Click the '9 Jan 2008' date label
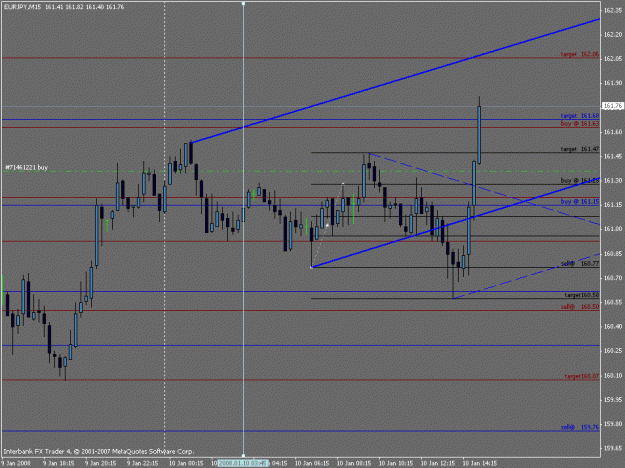625x468 pixels. [x=16, y=463]
